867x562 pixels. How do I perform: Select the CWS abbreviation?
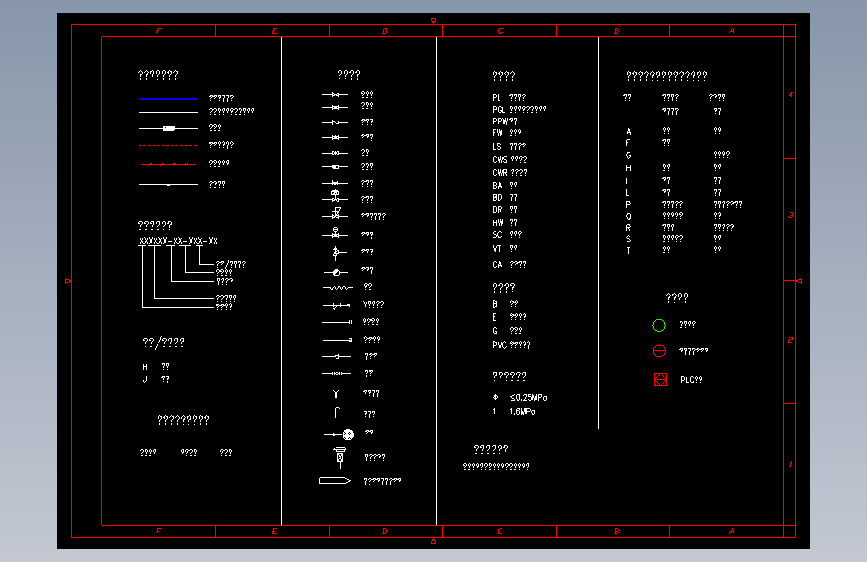click(500, 160)
